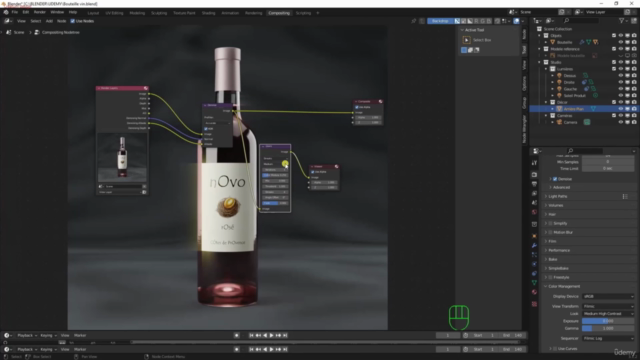Collapse the Objets collection

click(540, 36)
